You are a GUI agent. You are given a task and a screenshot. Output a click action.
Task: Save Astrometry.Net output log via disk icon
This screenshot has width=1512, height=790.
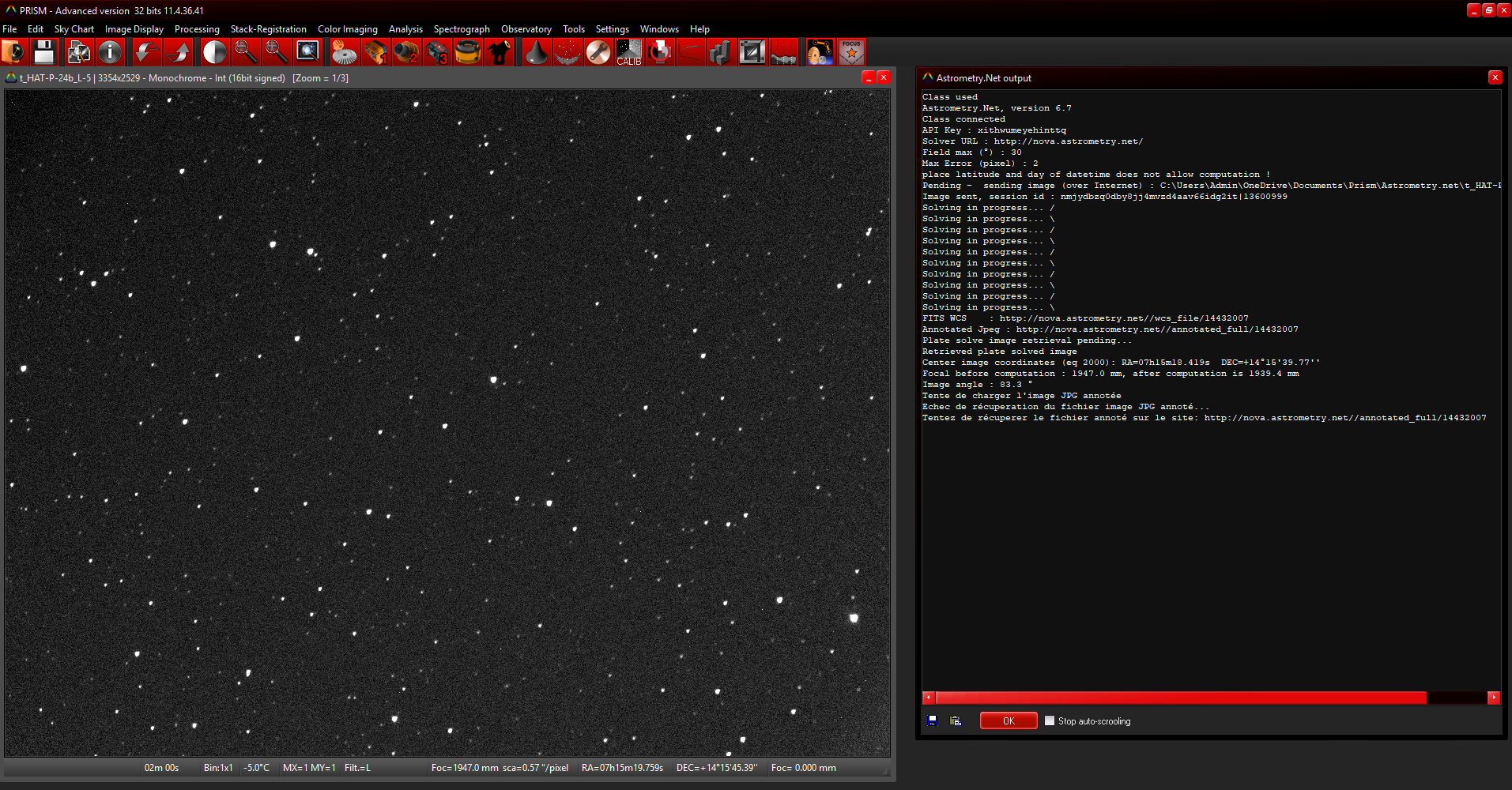(x=933, y=720)
